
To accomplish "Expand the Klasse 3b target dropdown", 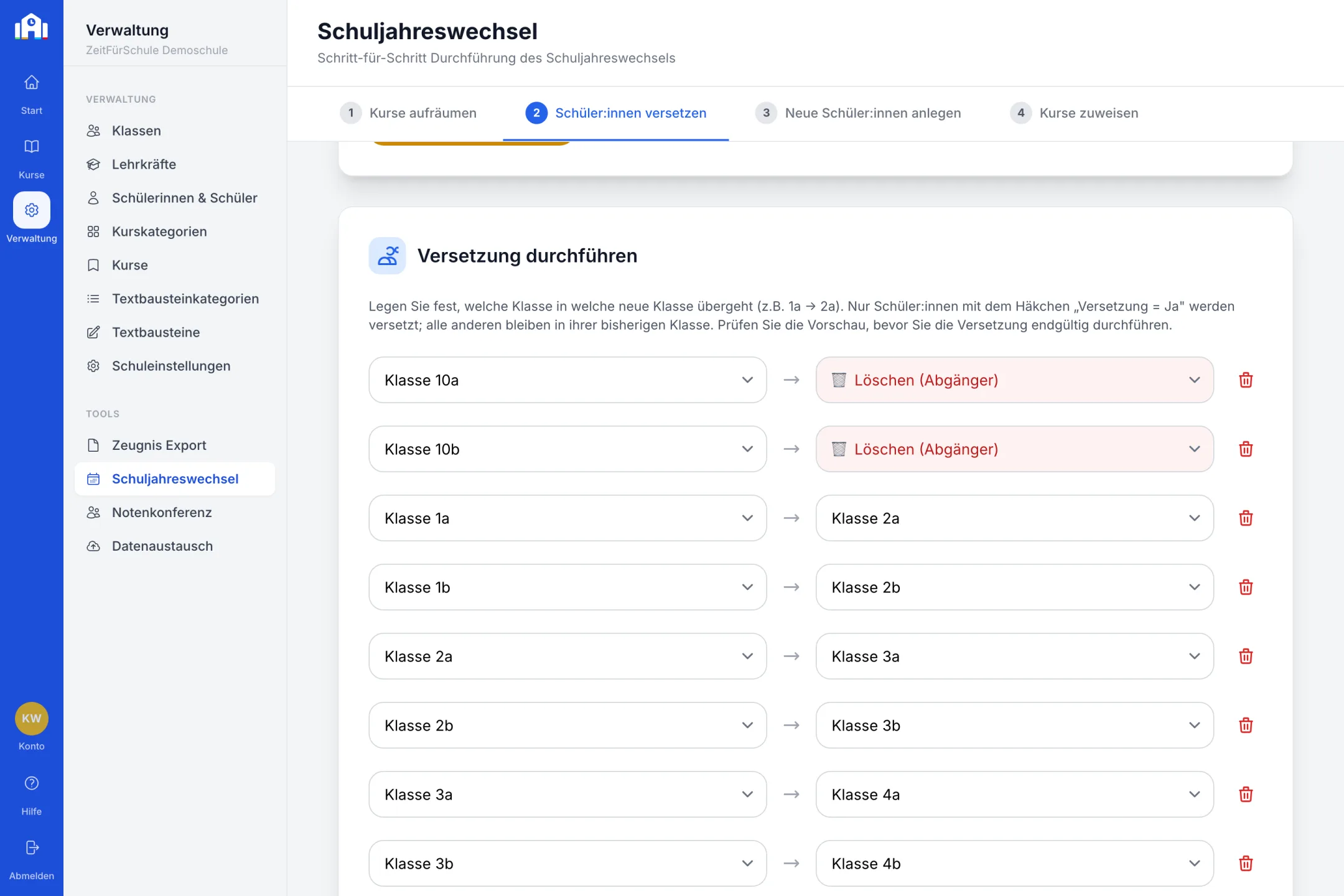I will (1015, 726).
